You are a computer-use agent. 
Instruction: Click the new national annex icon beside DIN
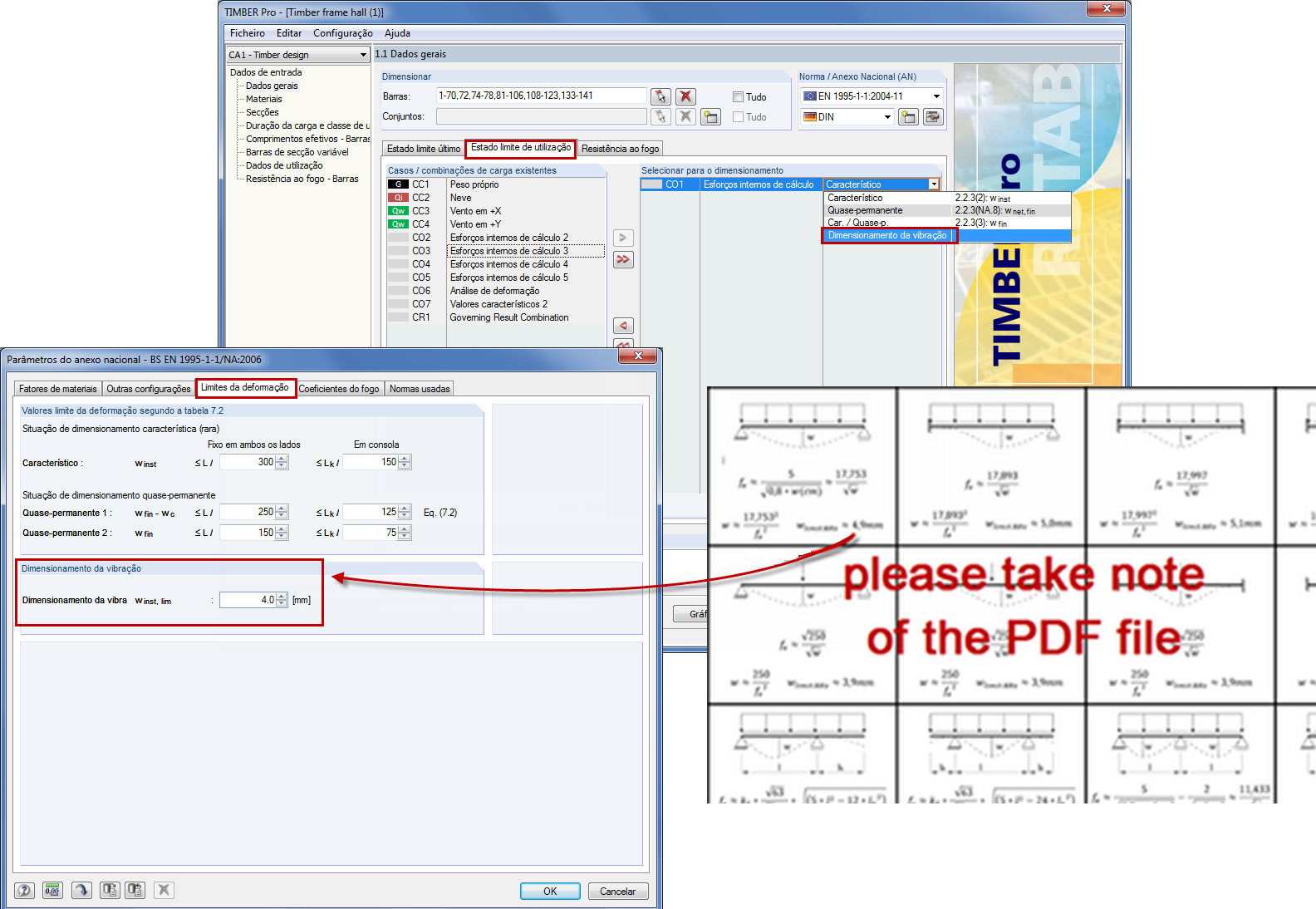point(909,117)
